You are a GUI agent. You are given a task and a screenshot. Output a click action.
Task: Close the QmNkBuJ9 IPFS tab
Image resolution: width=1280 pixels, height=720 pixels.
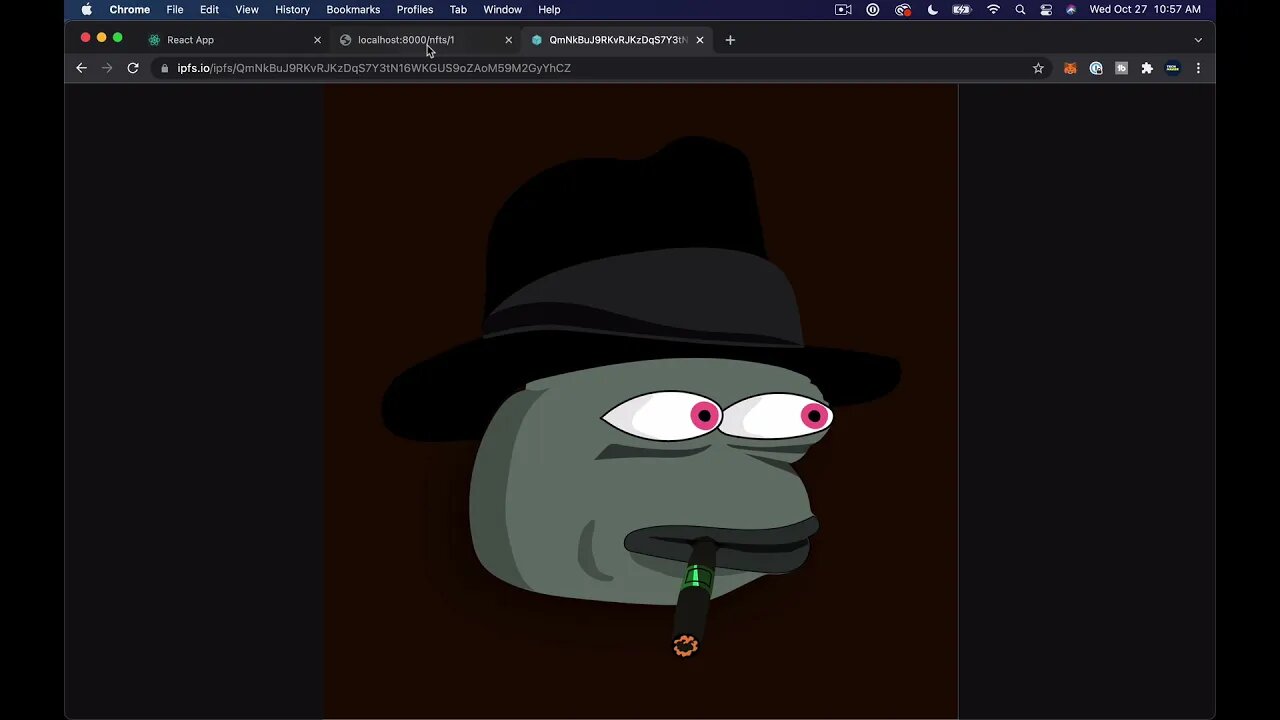[x=700, y=40]
